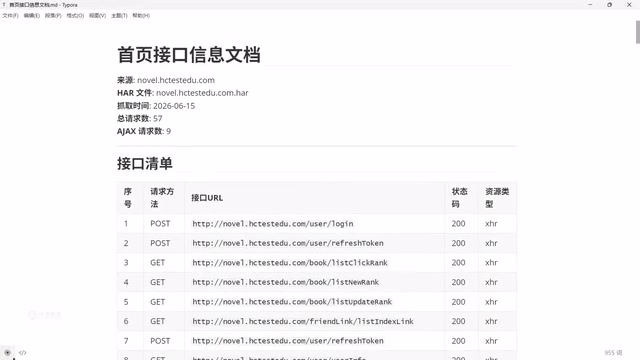Minimize the Typora window
This screenshot has height=360, width=640.
(590, 4)
